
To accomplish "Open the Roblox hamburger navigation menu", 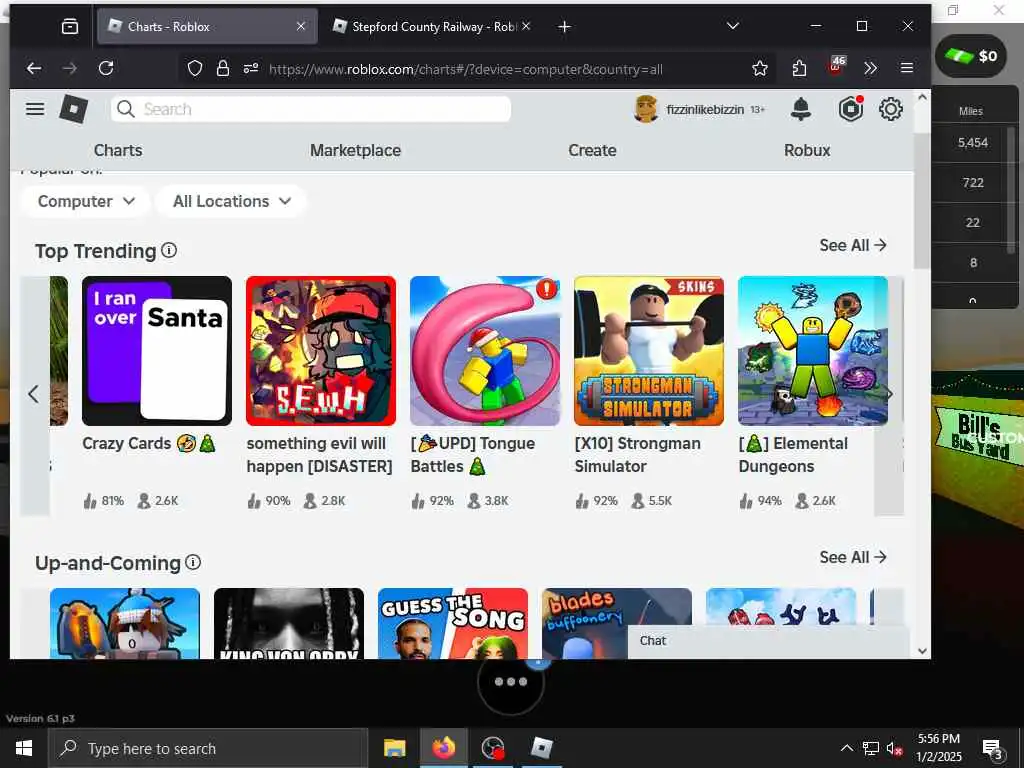I will pos(35,109).
